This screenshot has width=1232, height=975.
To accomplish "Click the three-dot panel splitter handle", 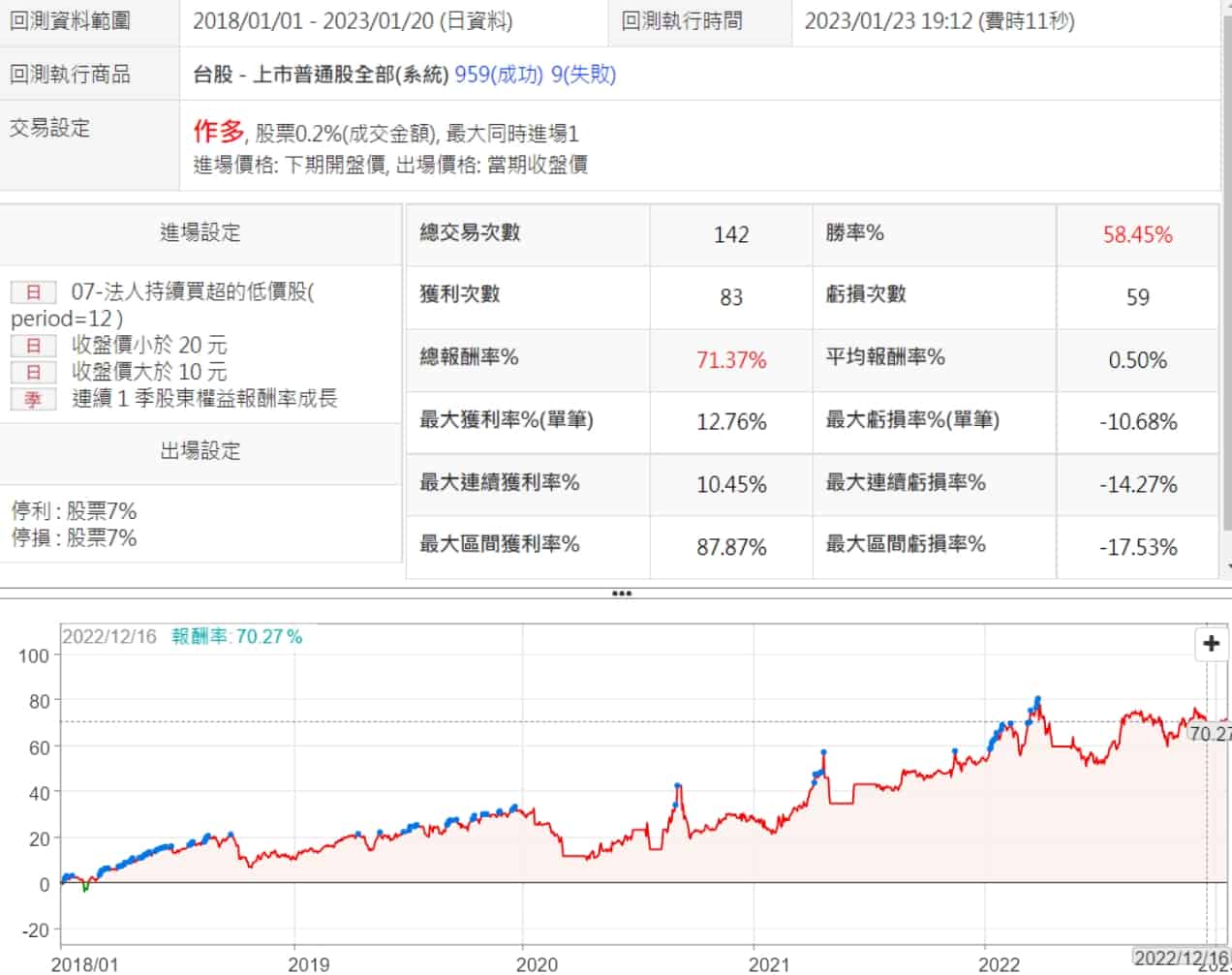I will [621, 594].
